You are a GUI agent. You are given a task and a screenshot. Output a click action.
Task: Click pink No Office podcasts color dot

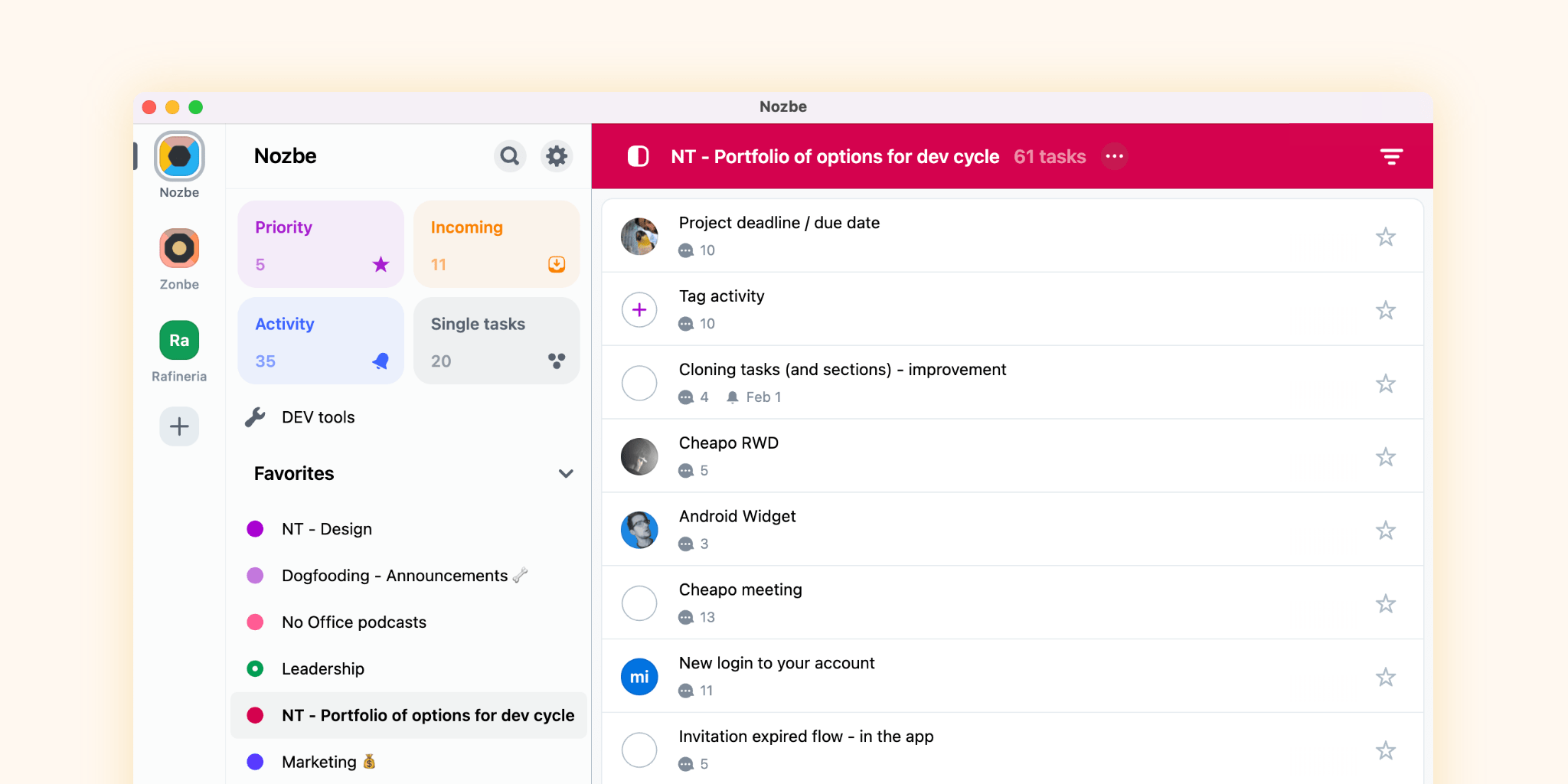point(255,622)
